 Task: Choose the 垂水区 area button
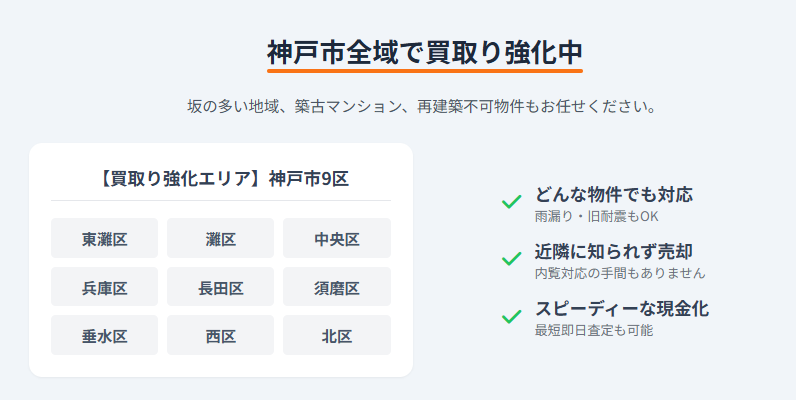104,336
